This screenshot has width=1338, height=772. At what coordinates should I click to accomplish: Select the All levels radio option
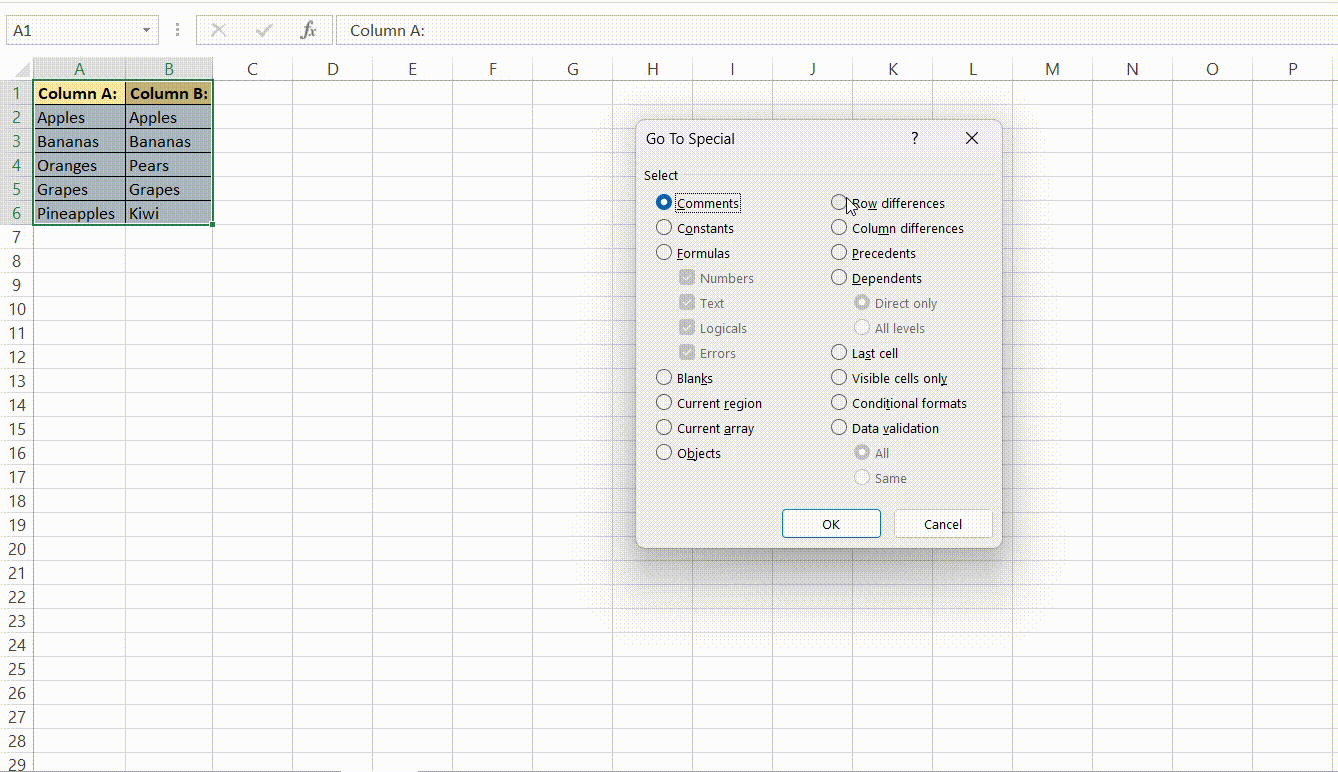(x=862, y=327)
